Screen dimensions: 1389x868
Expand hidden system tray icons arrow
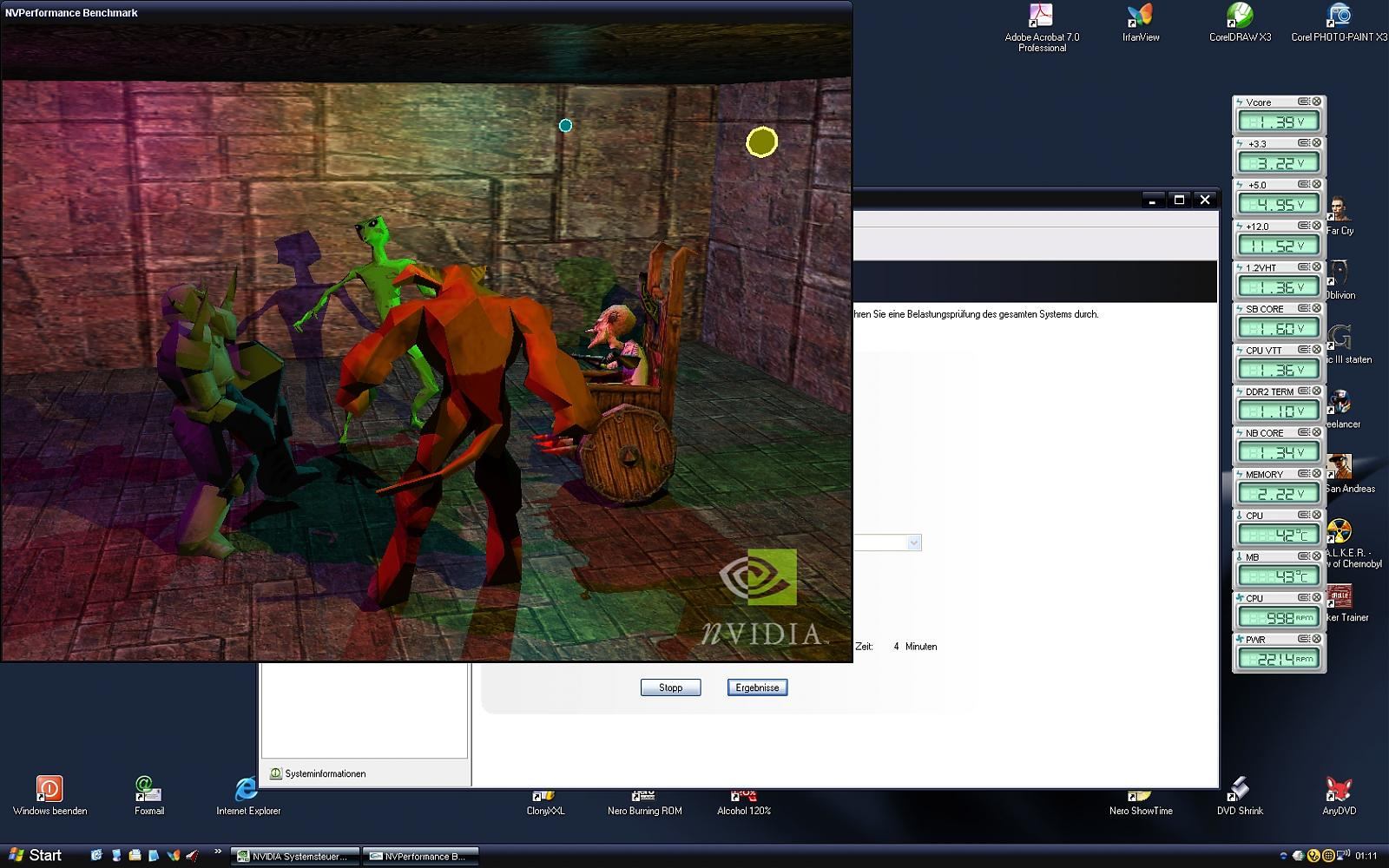(1283, 856)
